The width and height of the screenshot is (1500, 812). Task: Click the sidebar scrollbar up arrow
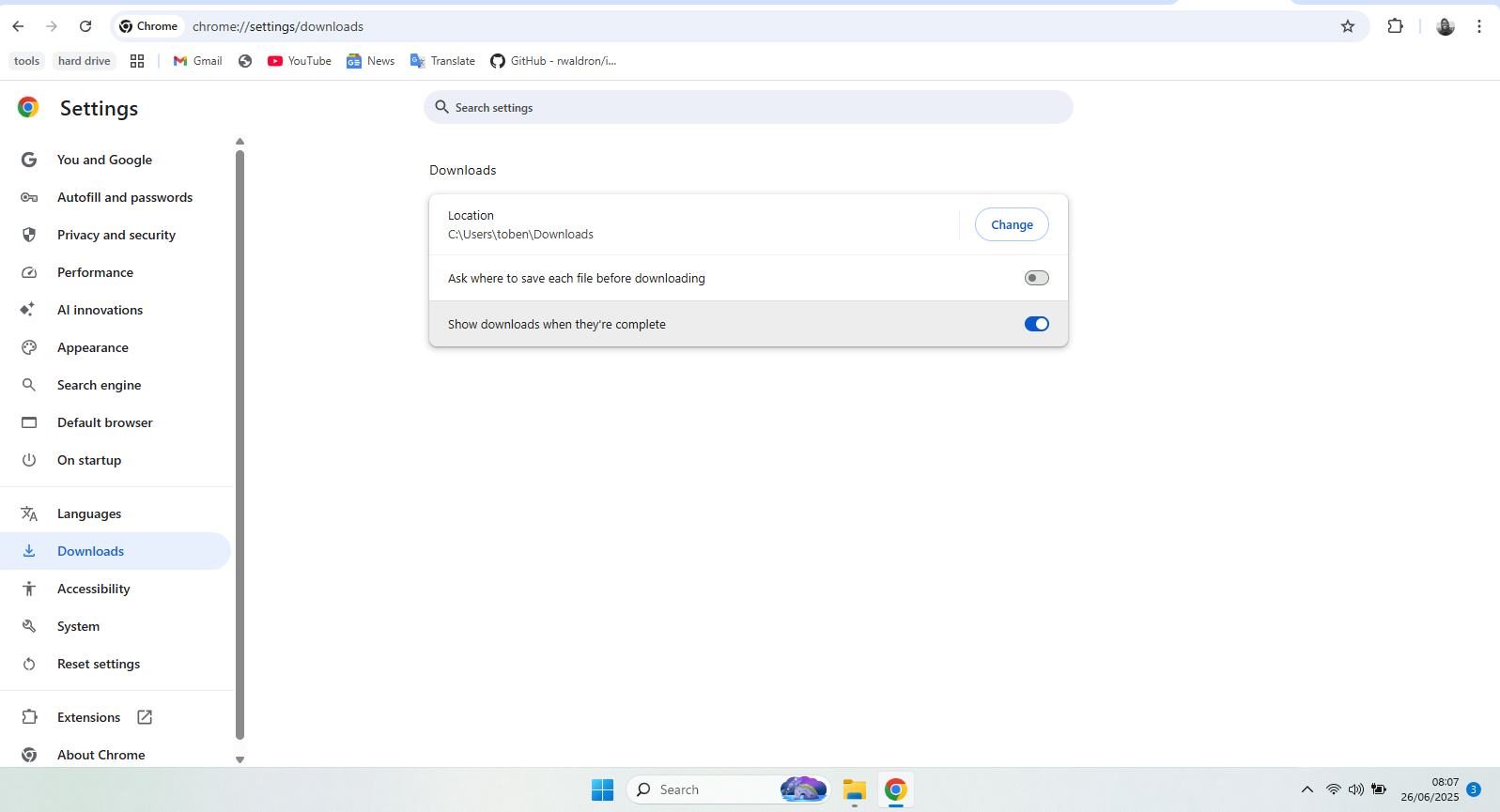[240, 142]
